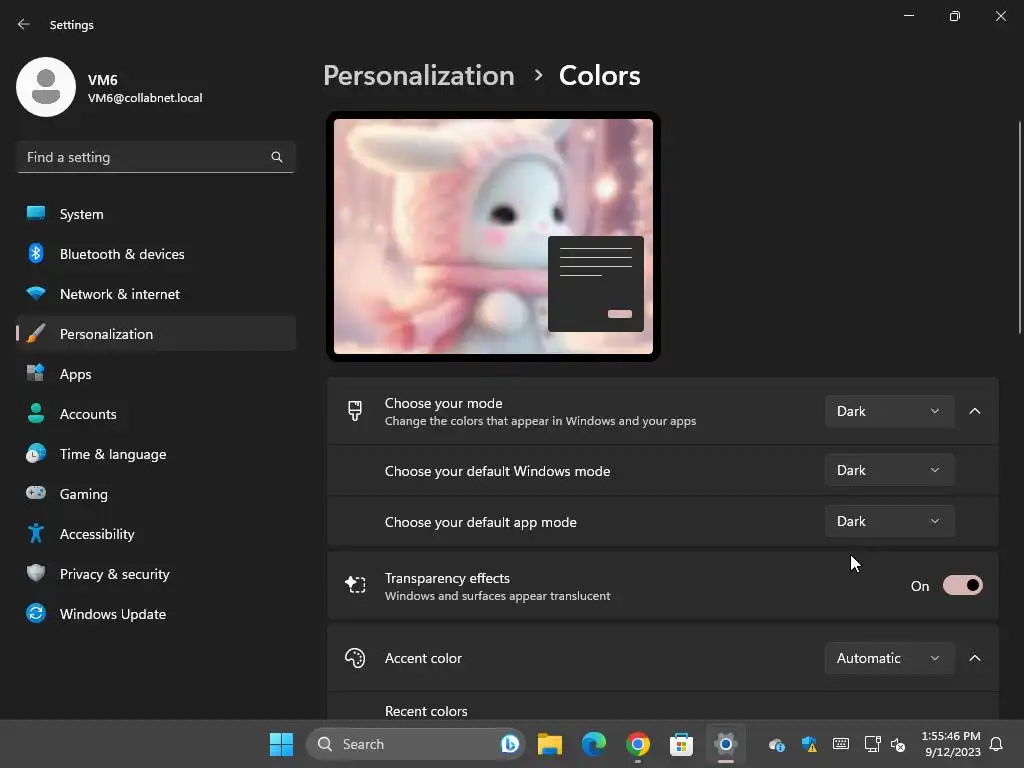Click the Bluetooth icon in sidebar
The width and height of the screenshot is (1024, 768).
tap(36, 253)
